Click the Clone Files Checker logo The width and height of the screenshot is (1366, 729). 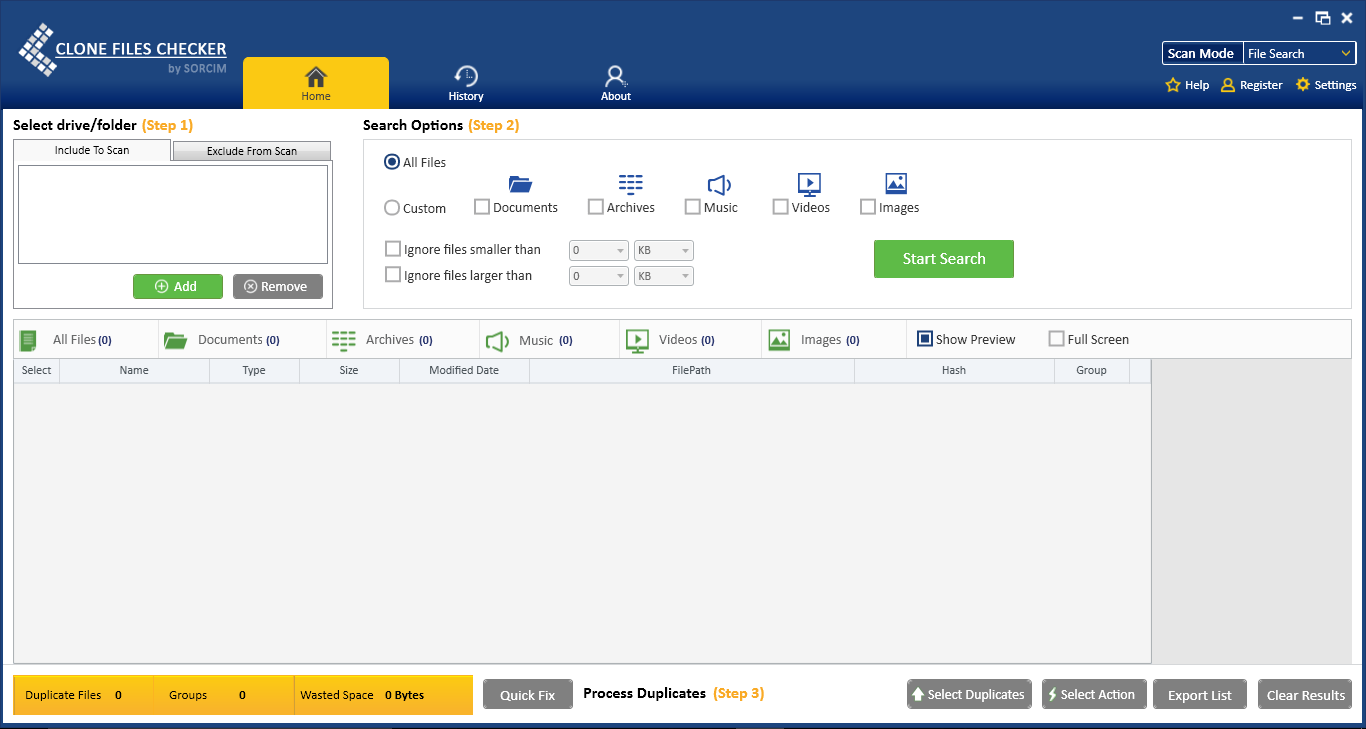pos(123,51)
